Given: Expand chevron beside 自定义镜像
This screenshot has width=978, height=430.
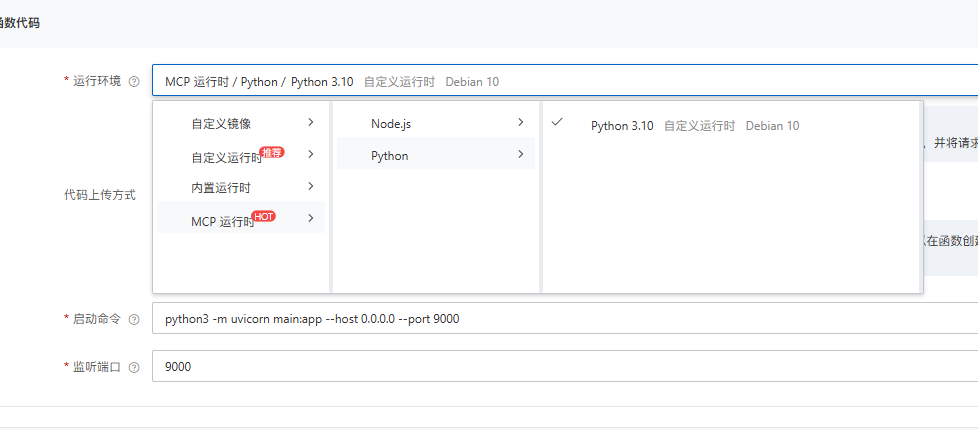Looking at the screenshot, I should (311, 122).
